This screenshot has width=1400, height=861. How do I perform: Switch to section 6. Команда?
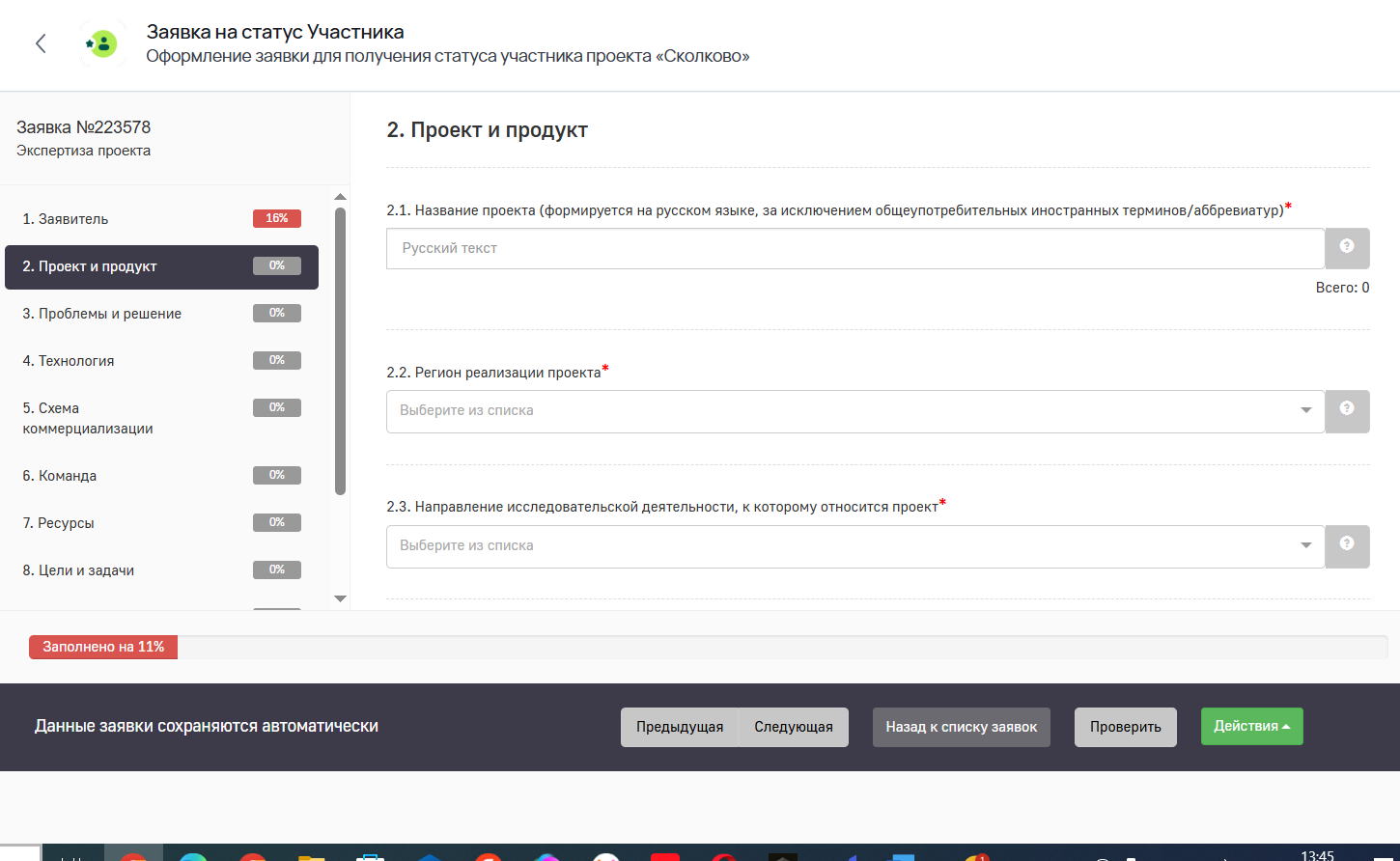click(161, 476)
